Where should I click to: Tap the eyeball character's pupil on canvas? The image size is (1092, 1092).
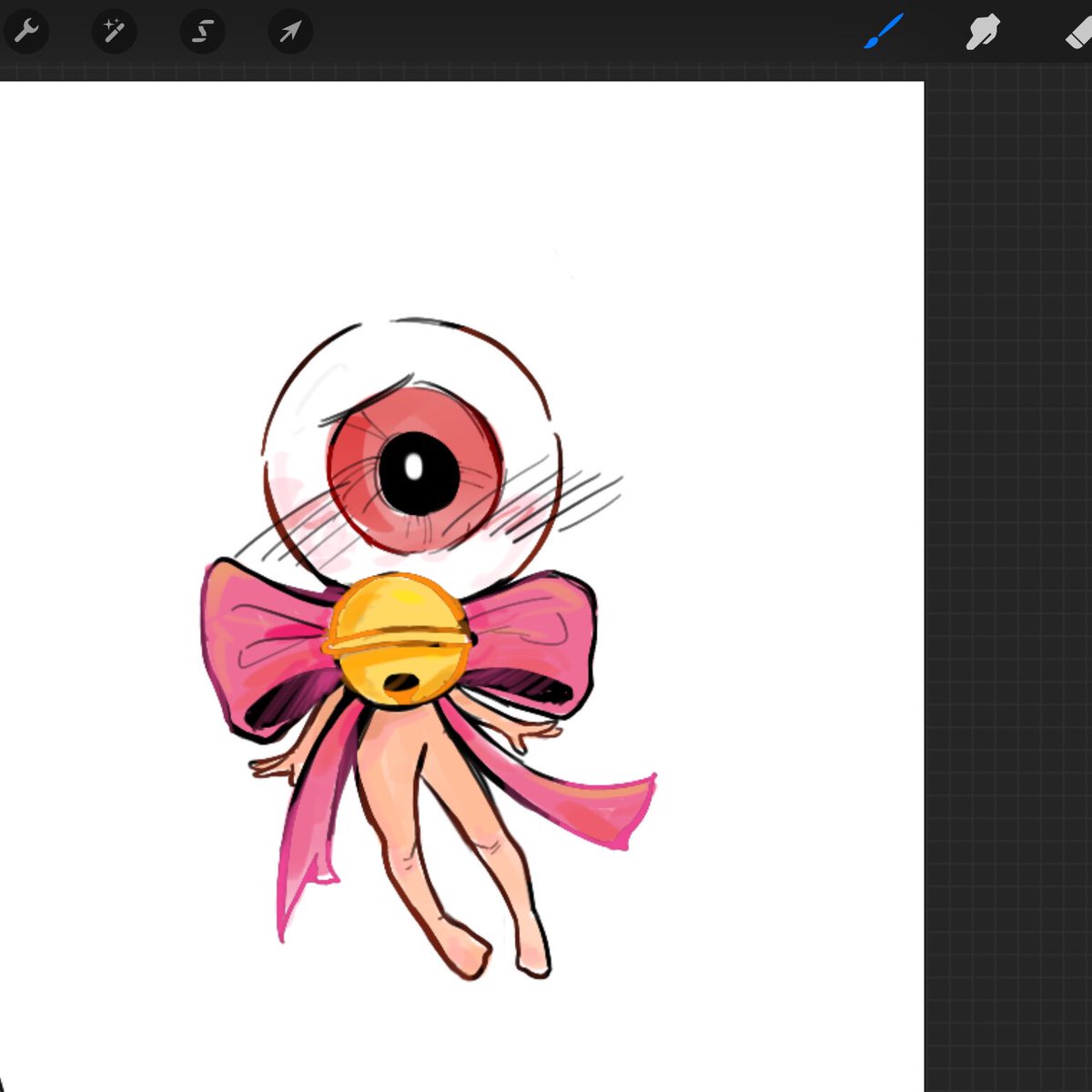coord(419,472)
